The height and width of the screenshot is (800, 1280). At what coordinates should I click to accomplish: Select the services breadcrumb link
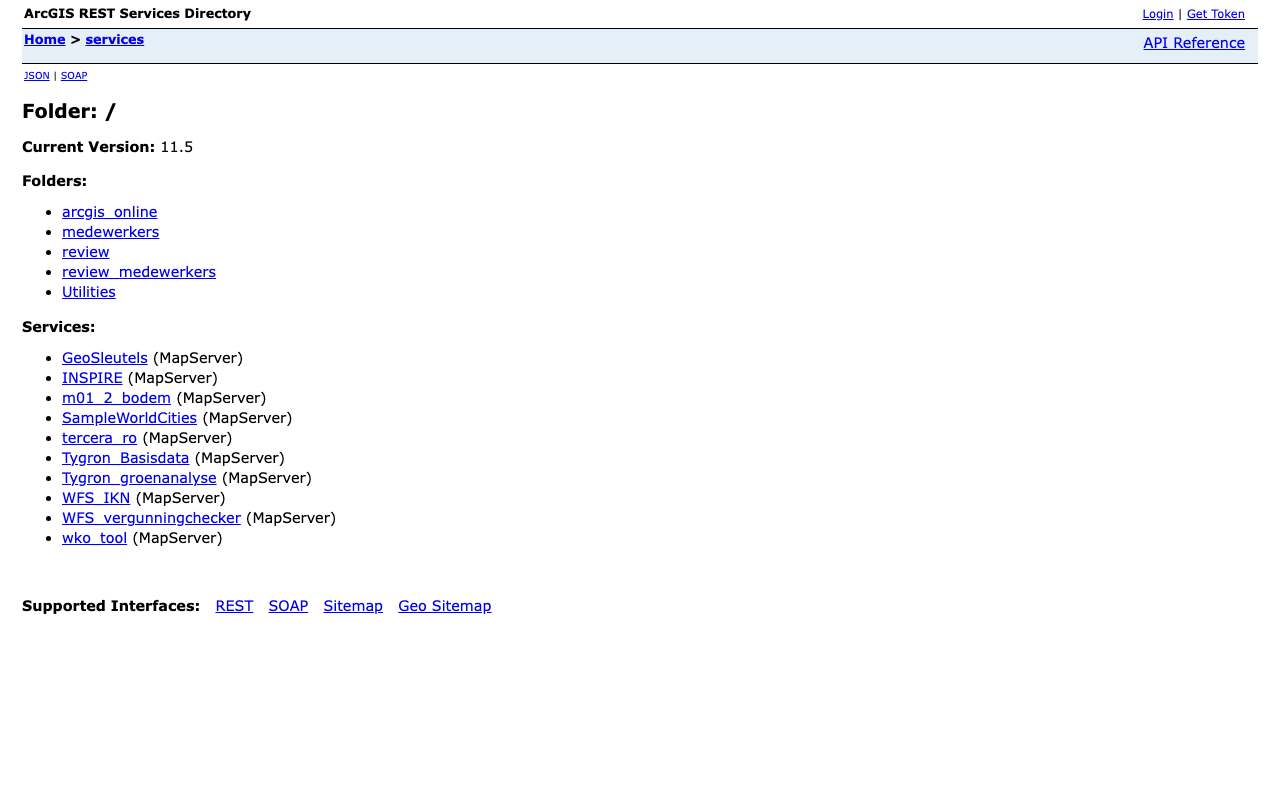114,40
